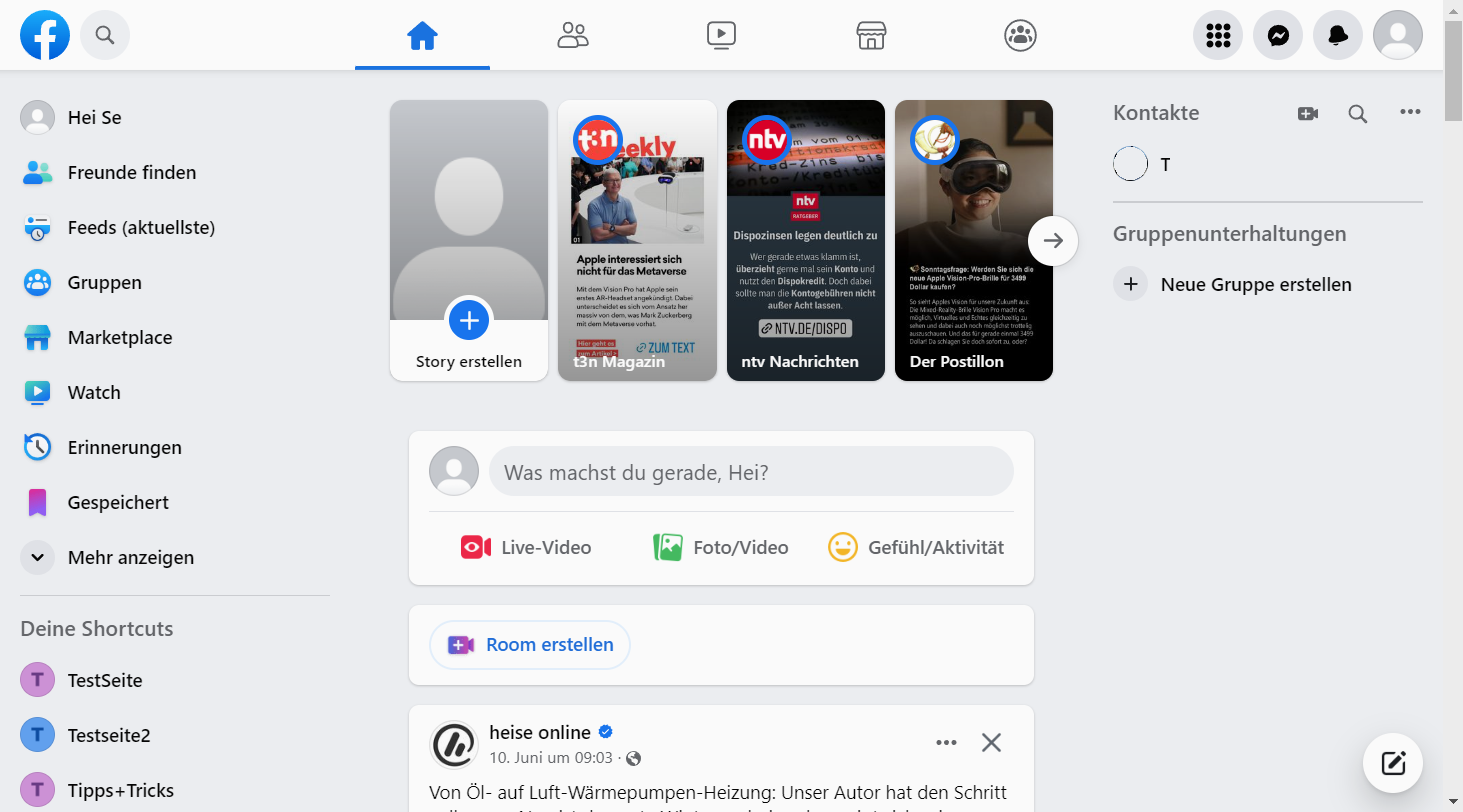
Task: Open the Marketplace tab
Action: coord(872,36)
